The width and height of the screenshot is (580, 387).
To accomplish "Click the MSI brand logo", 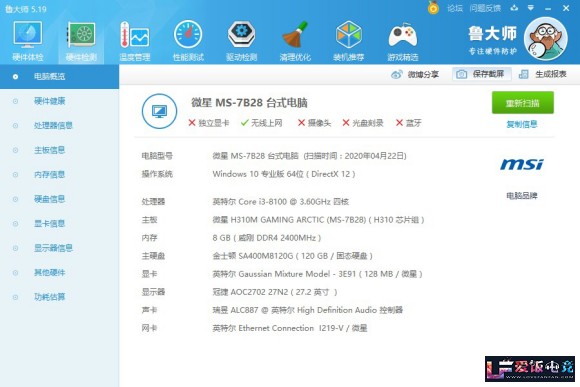I will coord(522,164).
